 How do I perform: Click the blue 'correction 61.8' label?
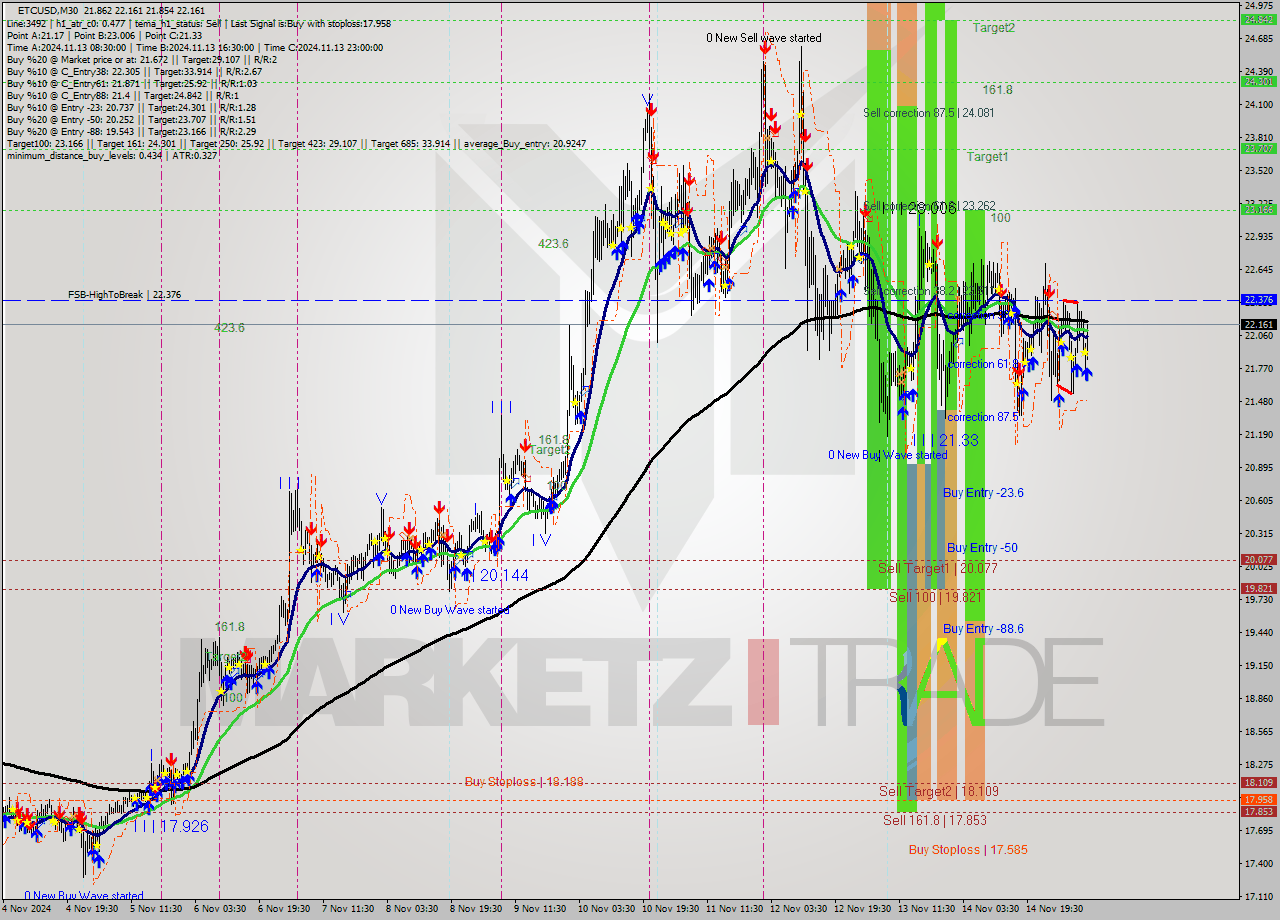tap(982, 365)
